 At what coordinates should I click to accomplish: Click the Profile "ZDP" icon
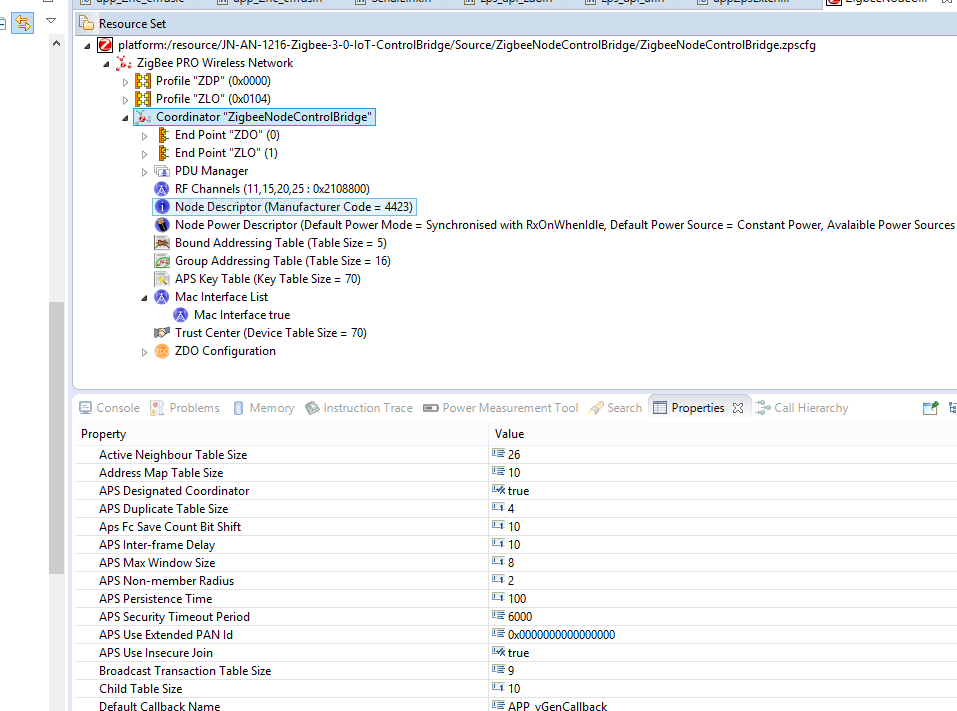click(143, 81)
